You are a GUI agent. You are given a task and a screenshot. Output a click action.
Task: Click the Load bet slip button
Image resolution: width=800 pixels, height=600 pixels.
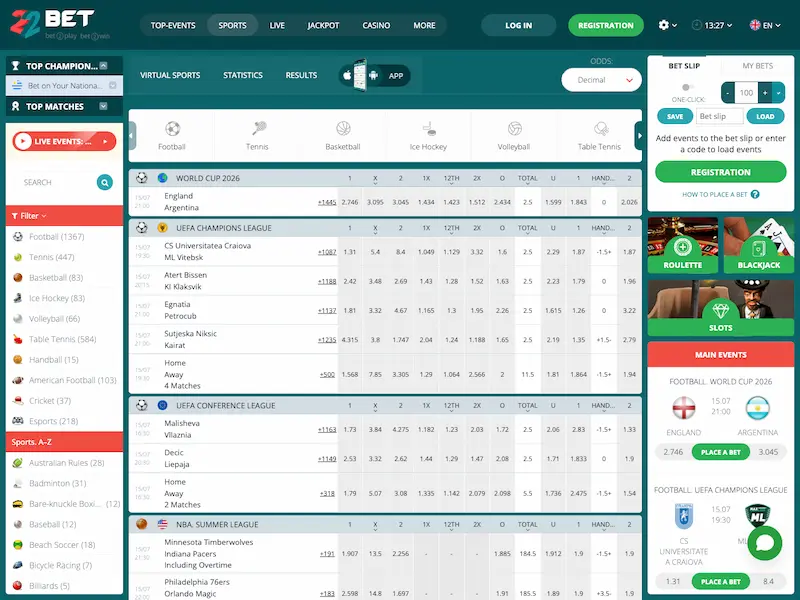pyautogui.click(x=765, y=116)
